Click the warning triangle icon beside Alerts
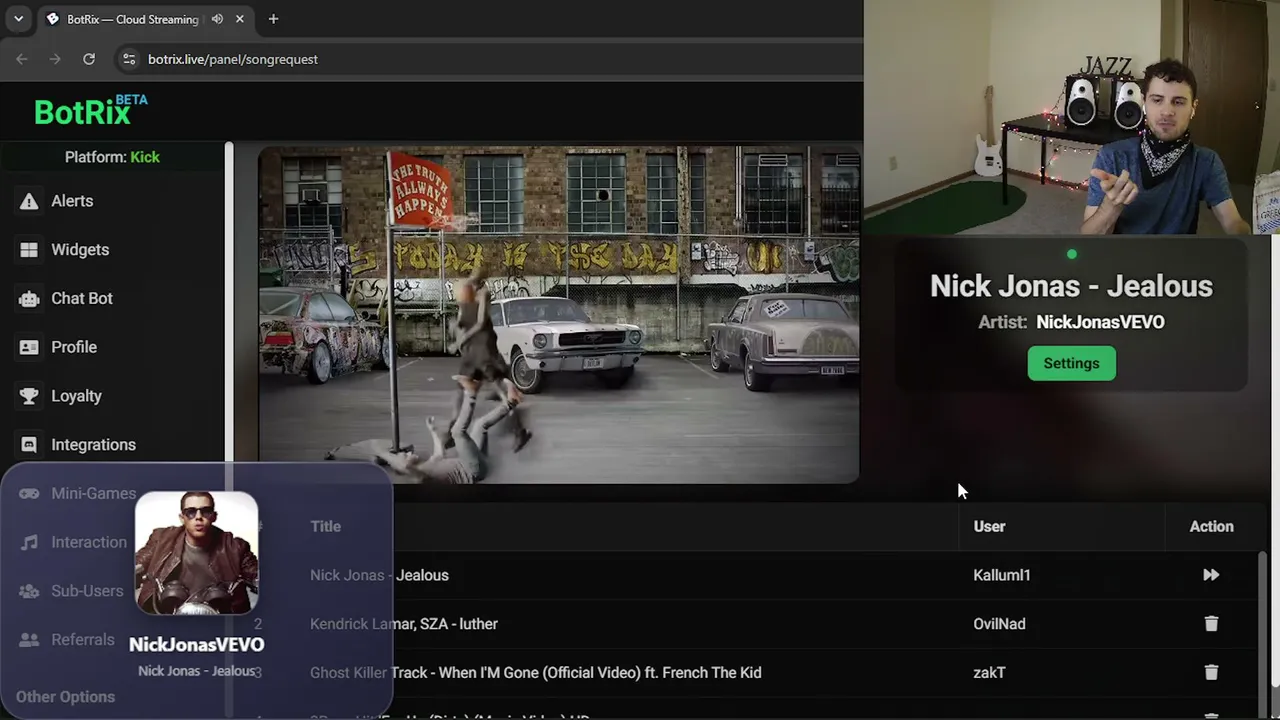Screen dimensions: 1280x720 click(x=29, y=201)
